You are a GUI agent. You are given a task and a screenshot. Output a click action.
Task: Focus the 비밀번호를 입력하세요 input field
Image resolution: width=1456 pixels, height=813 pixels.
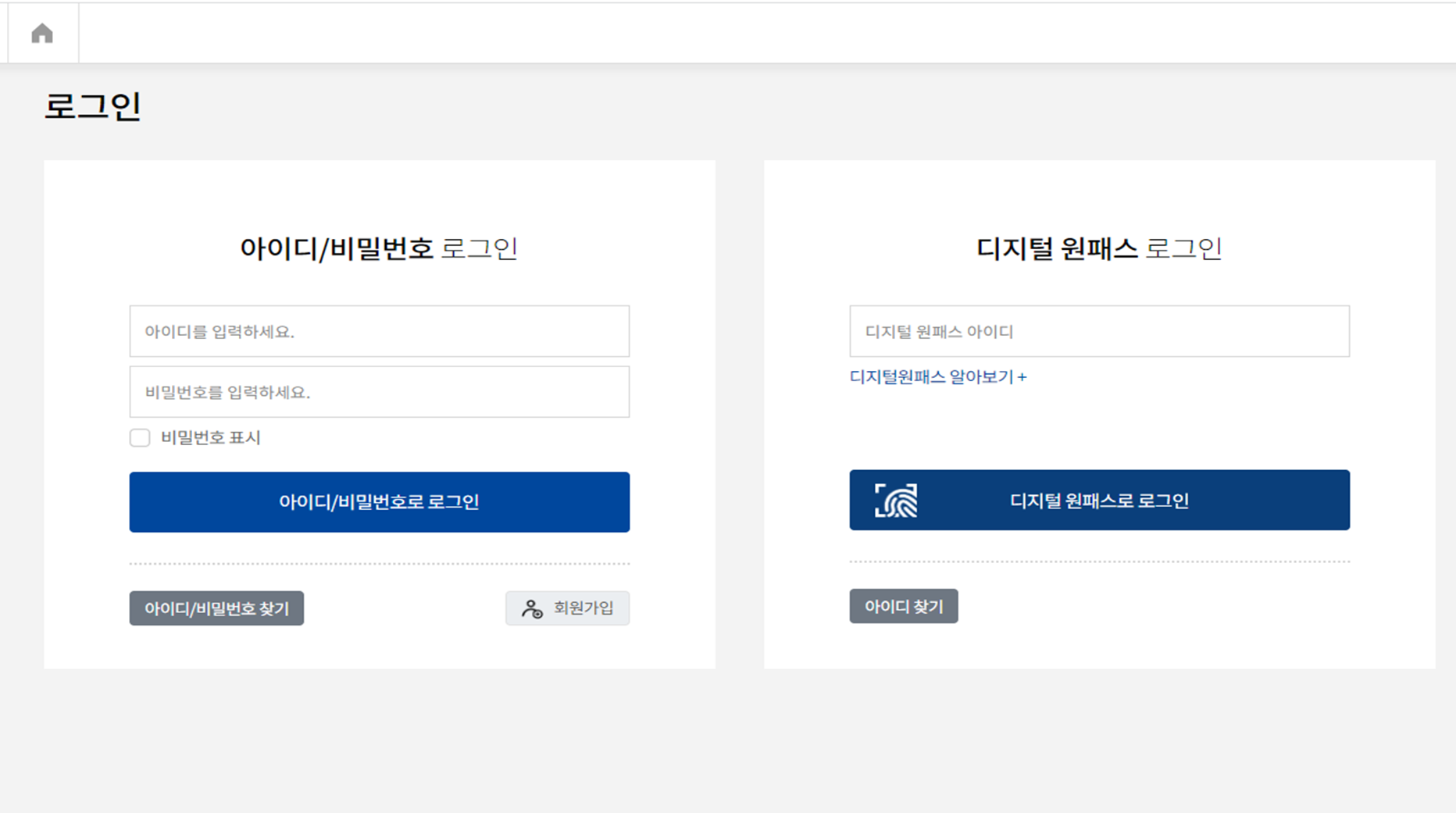[x=380, y=392]
